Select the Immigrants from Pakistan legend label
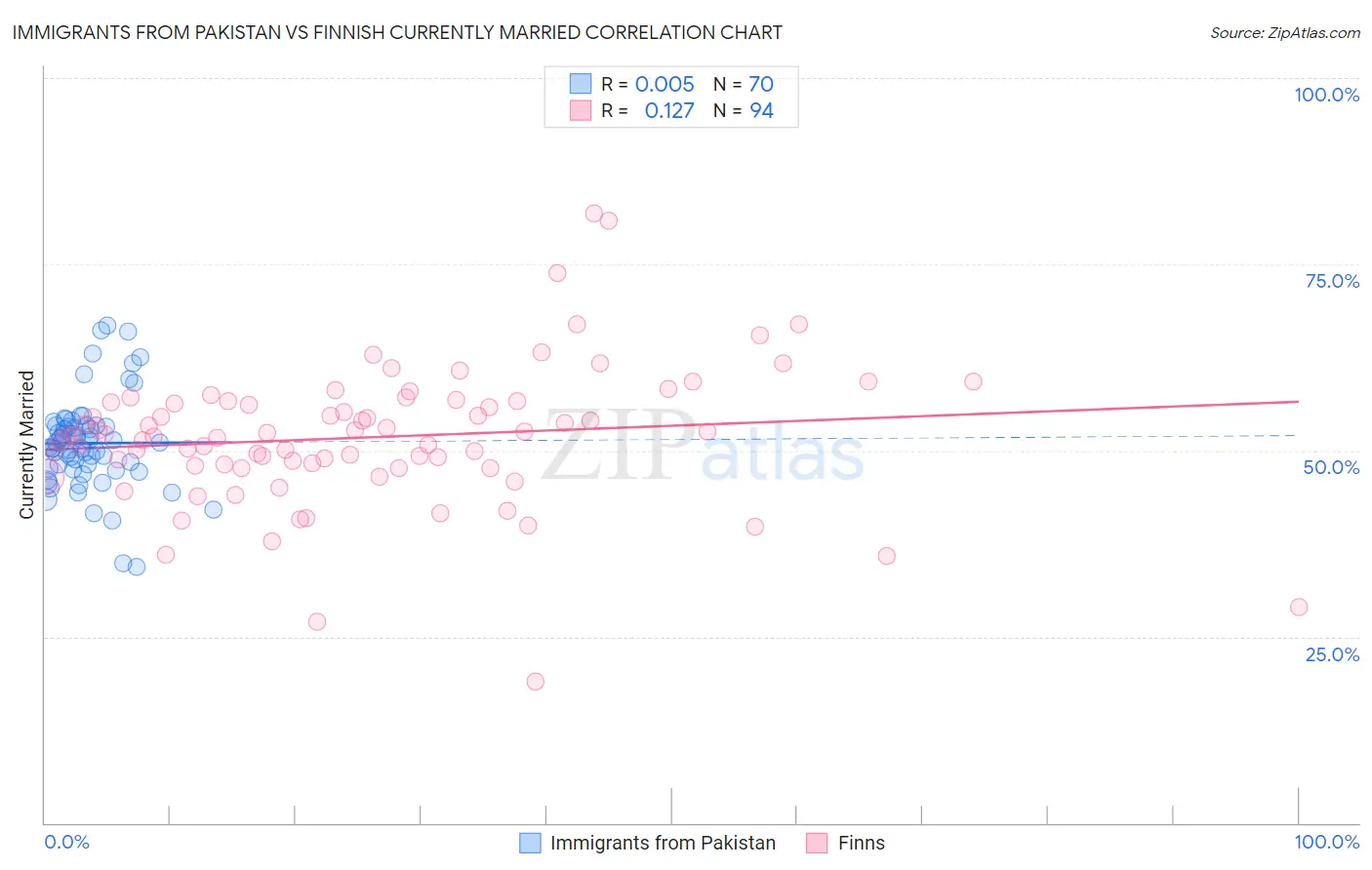 coord(663,843)
